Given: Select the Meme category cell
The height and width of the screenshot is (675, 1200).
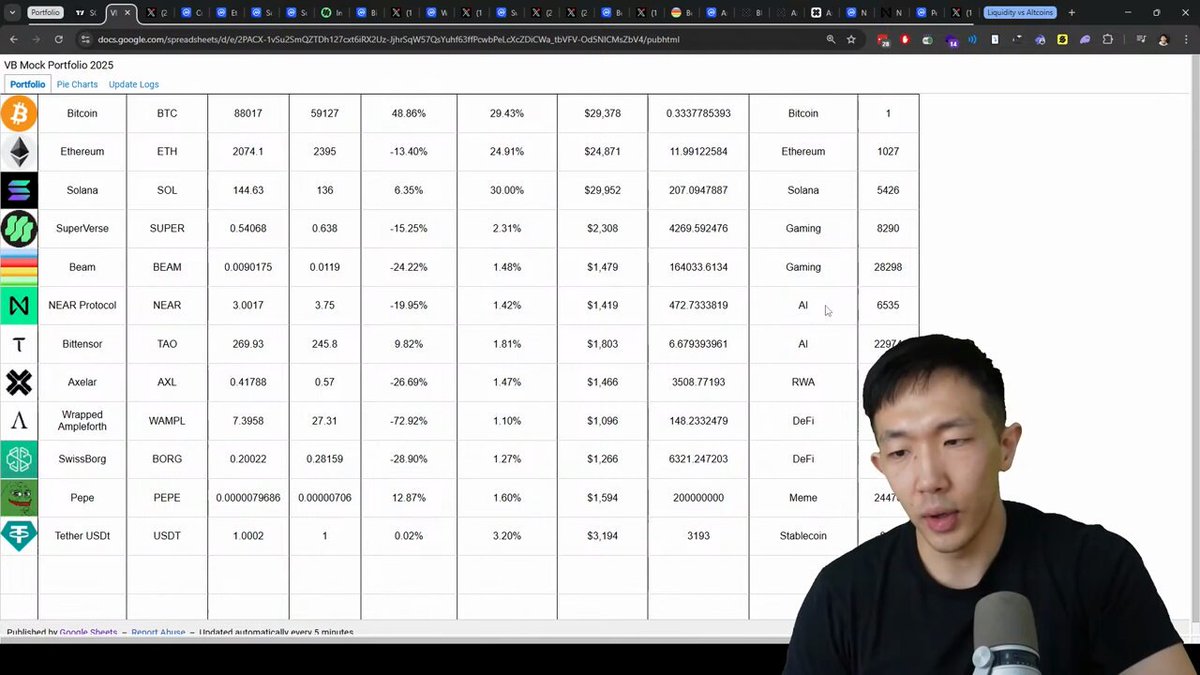Looking at the screenshot, I should [x=803, y=497].
